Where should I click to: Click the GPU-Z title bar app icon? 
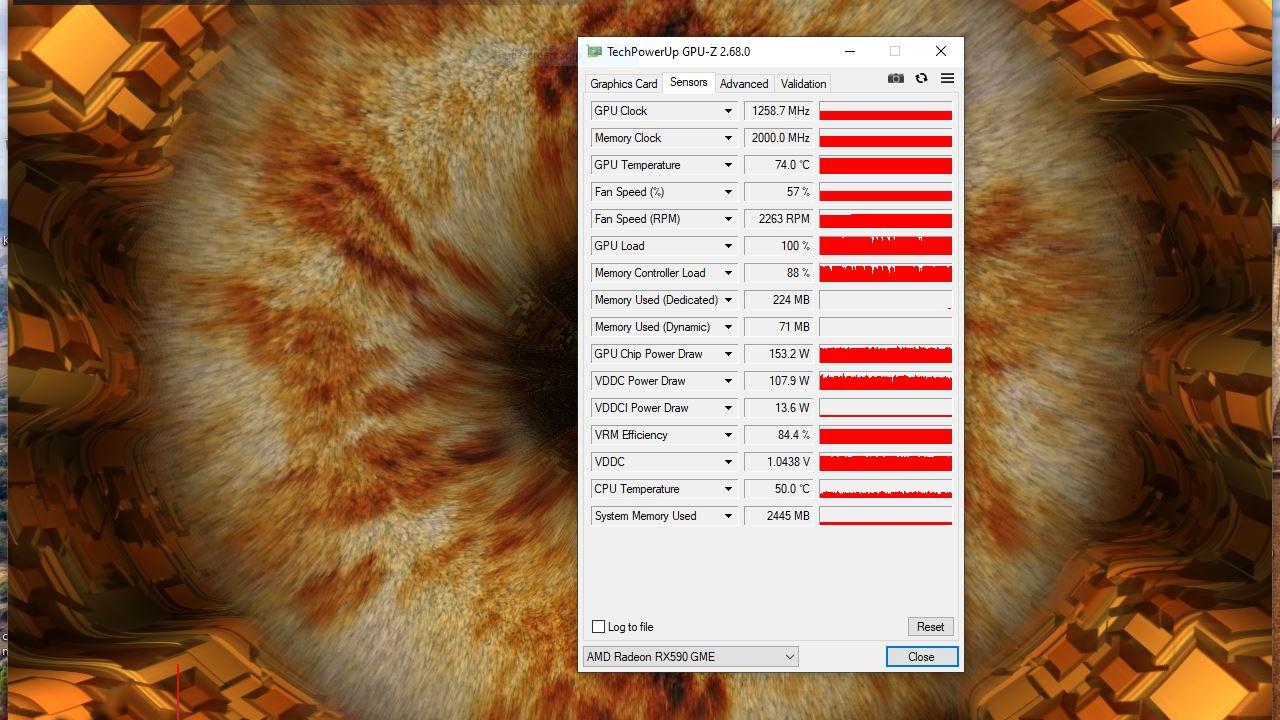[x=595, y=52]
